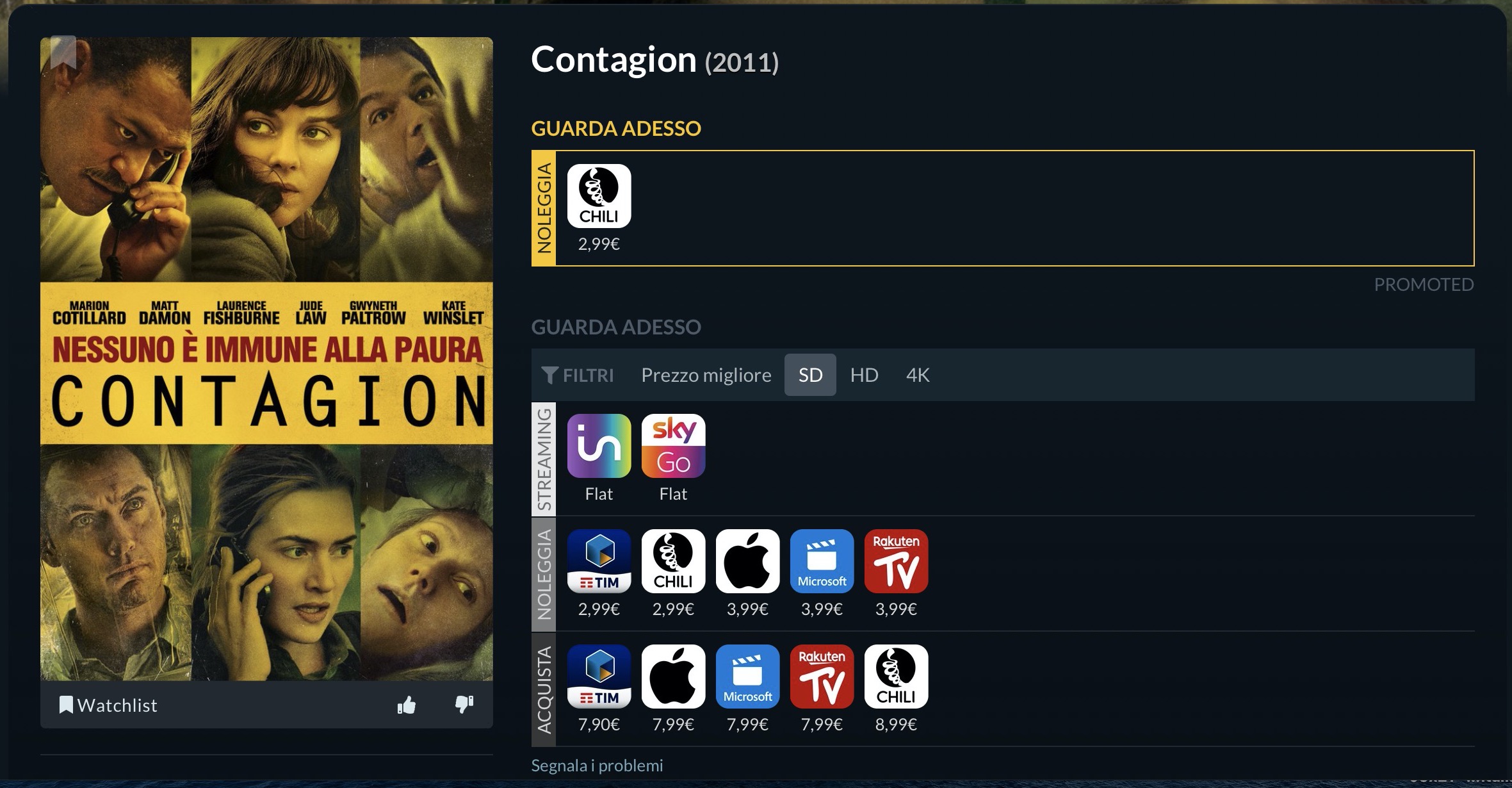
Task: Buy on Microsoft for 7,99€
Action: pos(747,677)
